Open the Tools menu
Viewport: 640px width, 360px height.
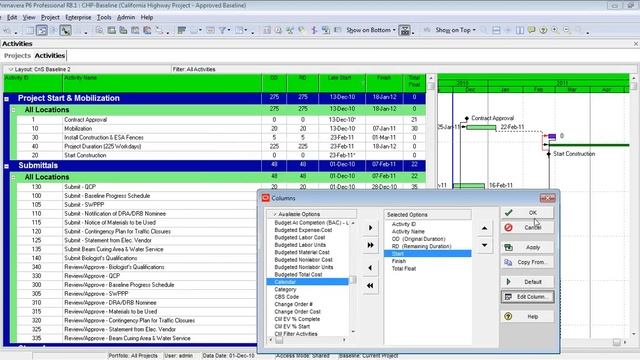[104, 18]
